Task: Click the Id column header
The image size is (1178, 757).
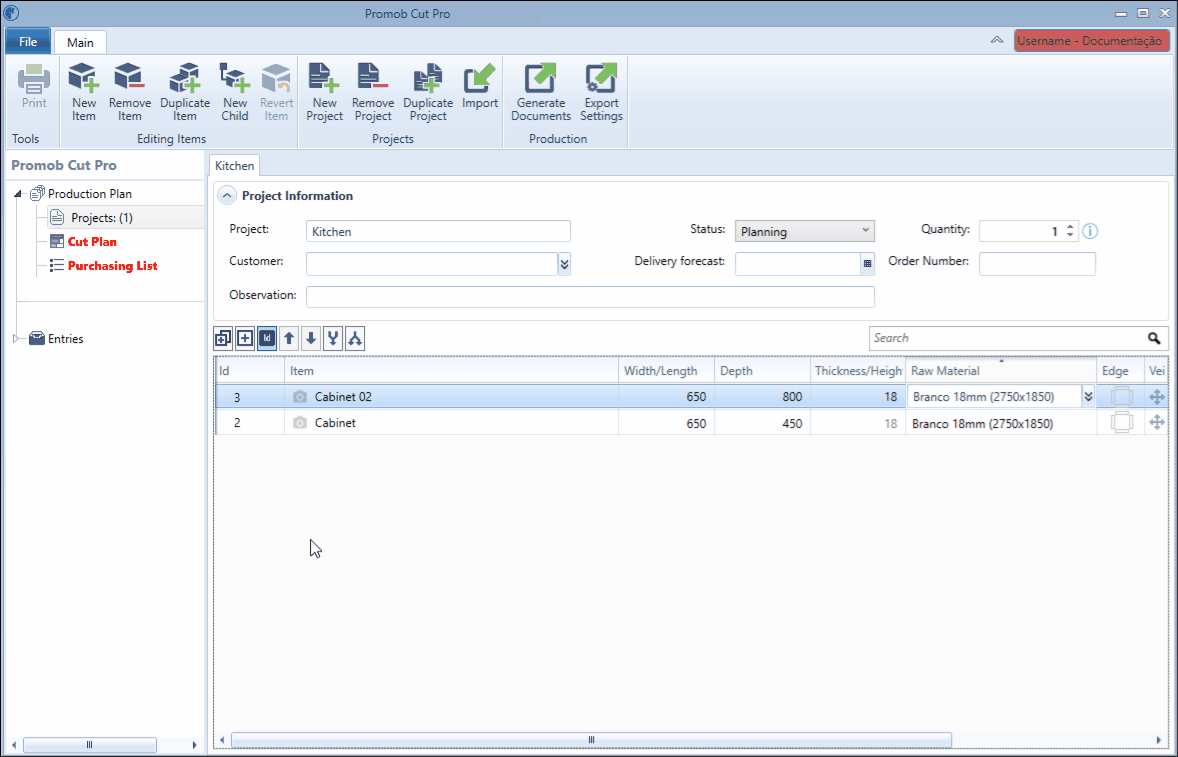Action: [249, 371]
